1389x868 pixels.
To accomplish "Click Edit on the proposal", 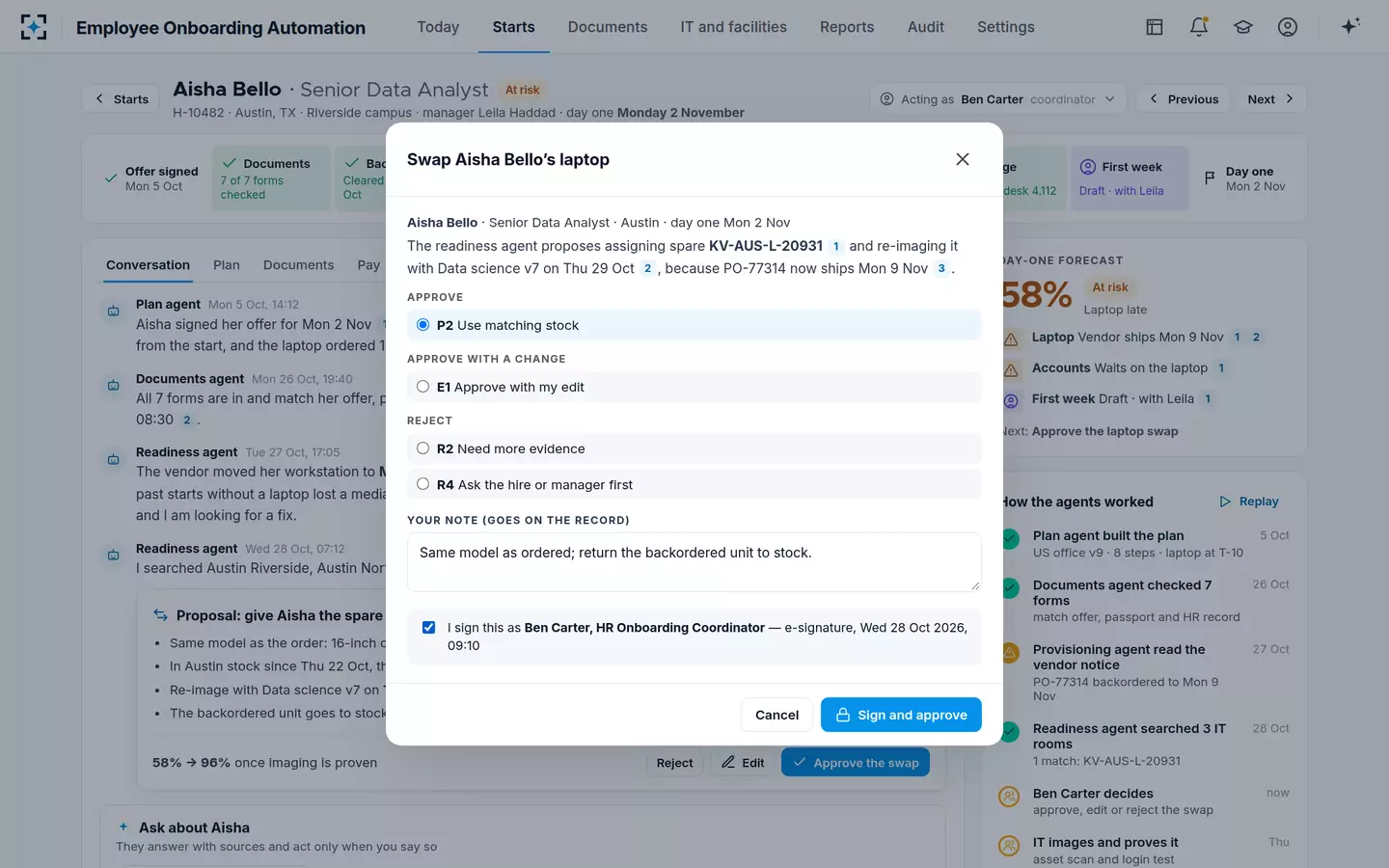I will 743,763.
